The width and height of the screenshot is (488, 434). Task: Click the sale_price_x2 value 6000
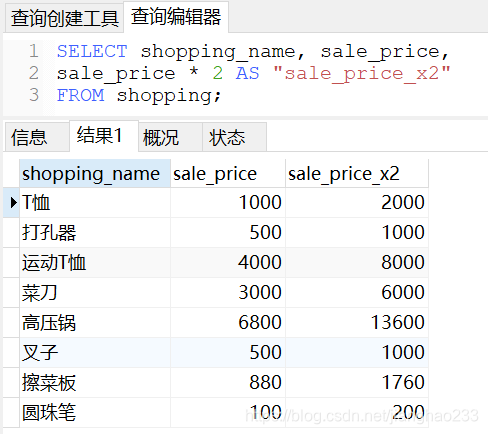(357, 292)
